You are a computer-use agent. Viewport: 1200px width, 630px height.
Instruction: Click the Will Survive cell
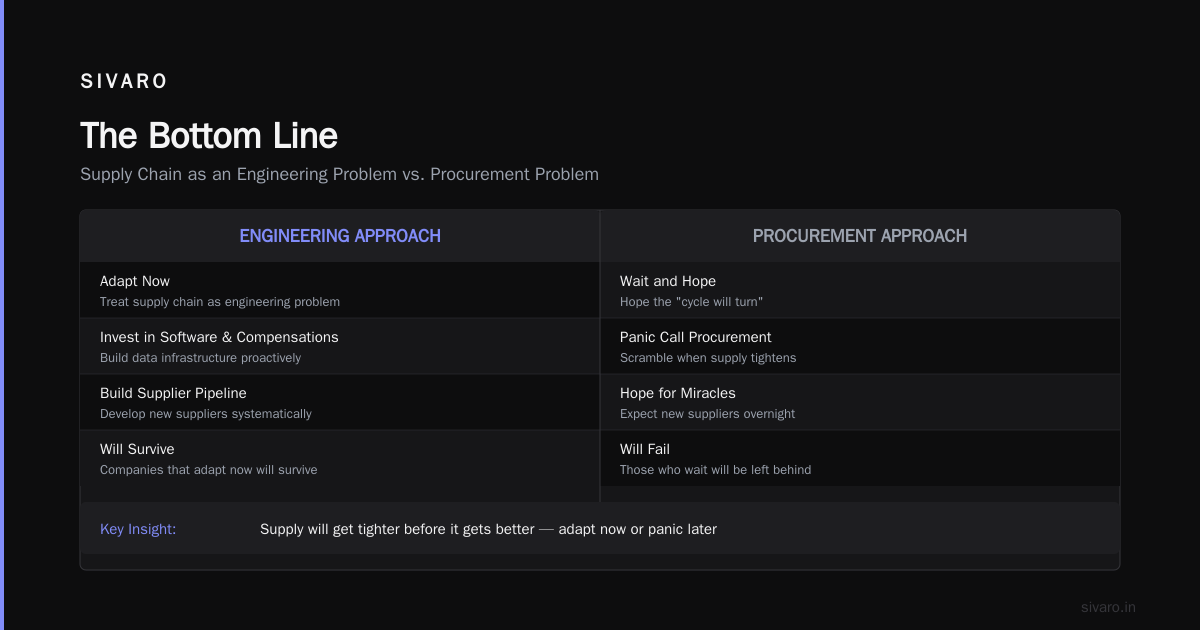[340, 458]
